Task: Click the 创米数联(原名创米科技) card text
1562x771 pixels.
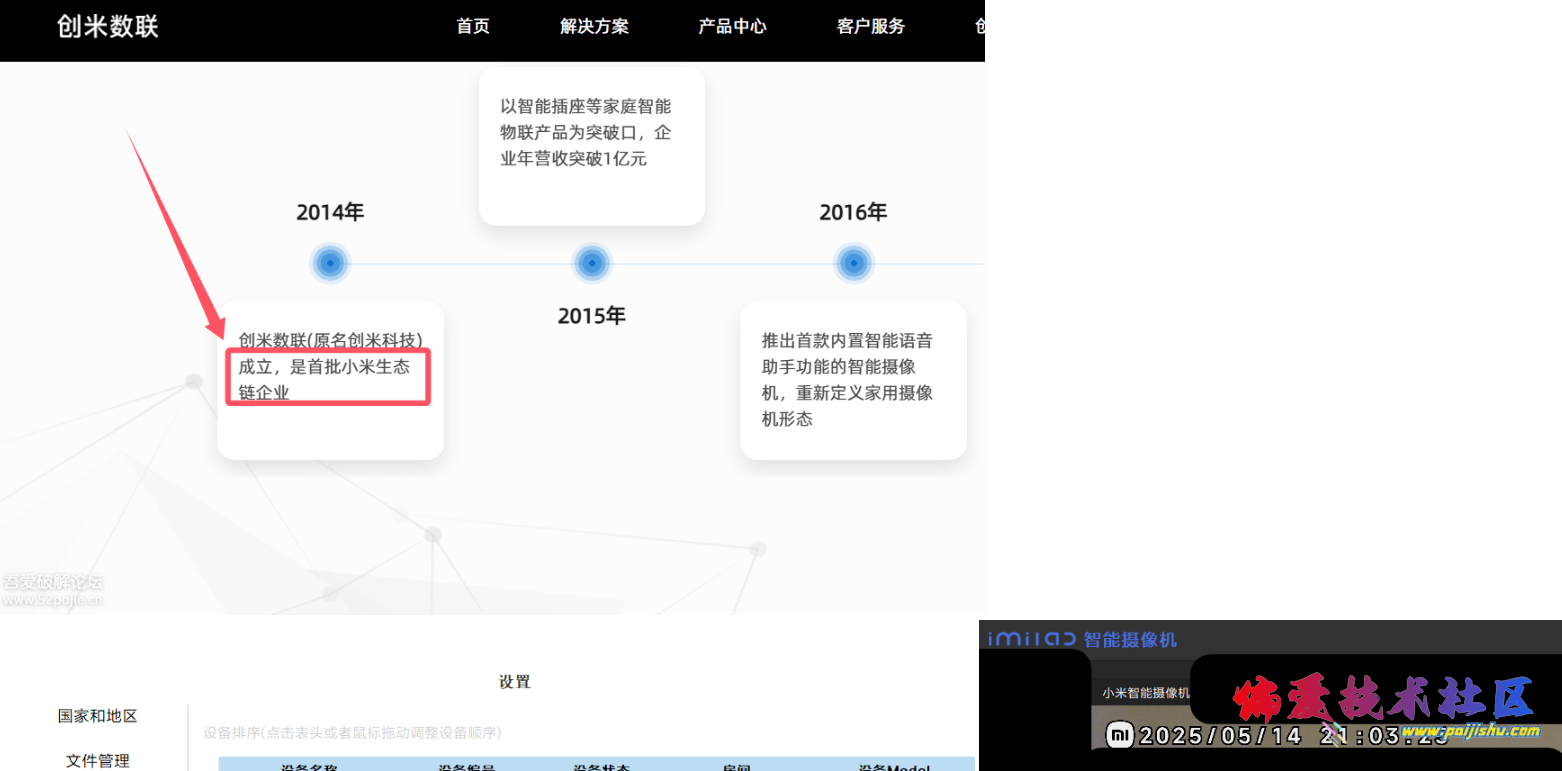Action: pos(330,366)
